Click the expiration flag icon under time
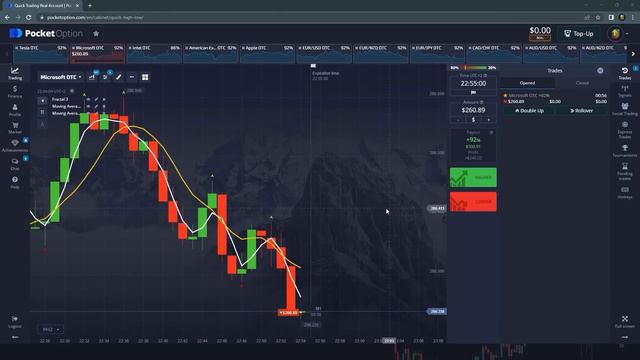This screenshot has width=640, height=360. pos(473,93)
